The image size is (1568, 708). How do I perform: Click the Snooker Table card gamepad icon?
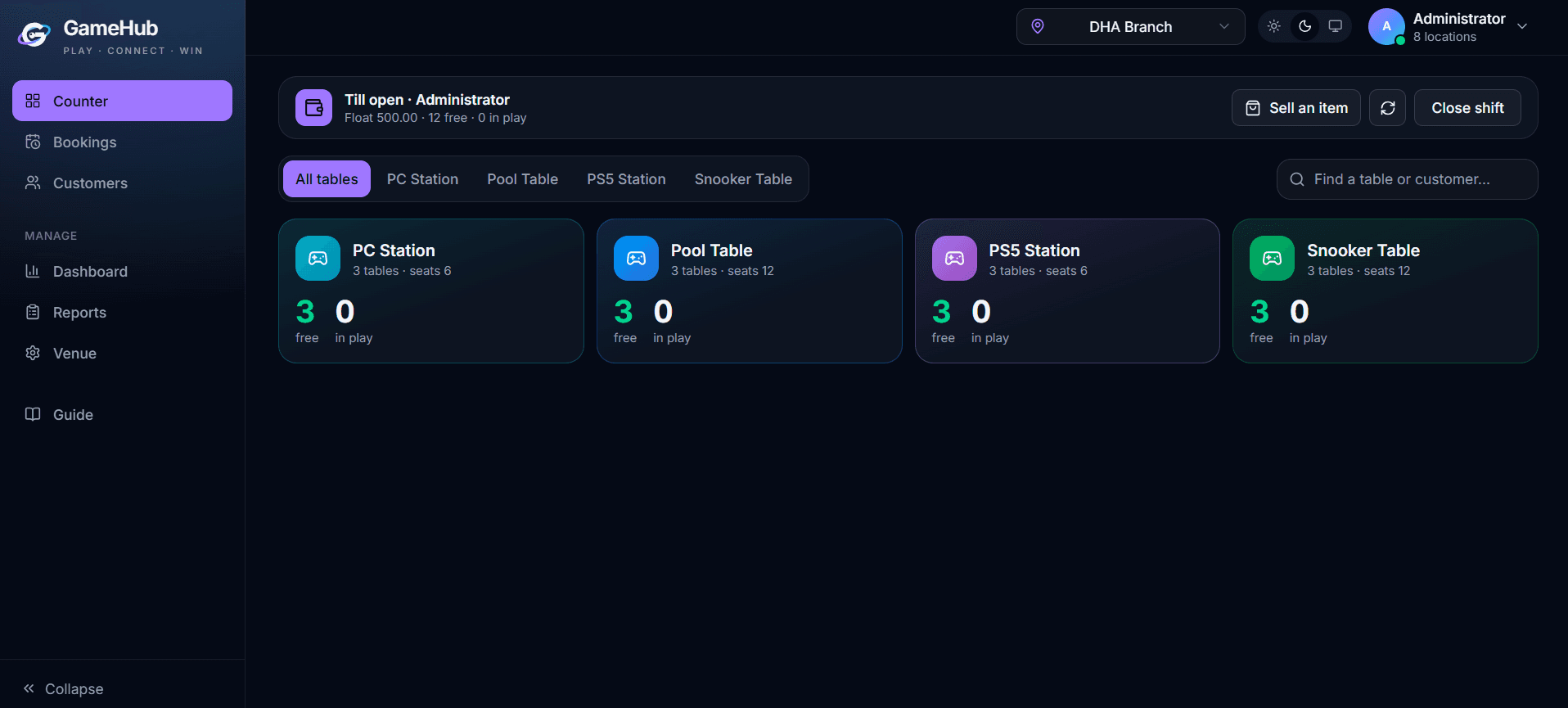(x=1272, y=258)
